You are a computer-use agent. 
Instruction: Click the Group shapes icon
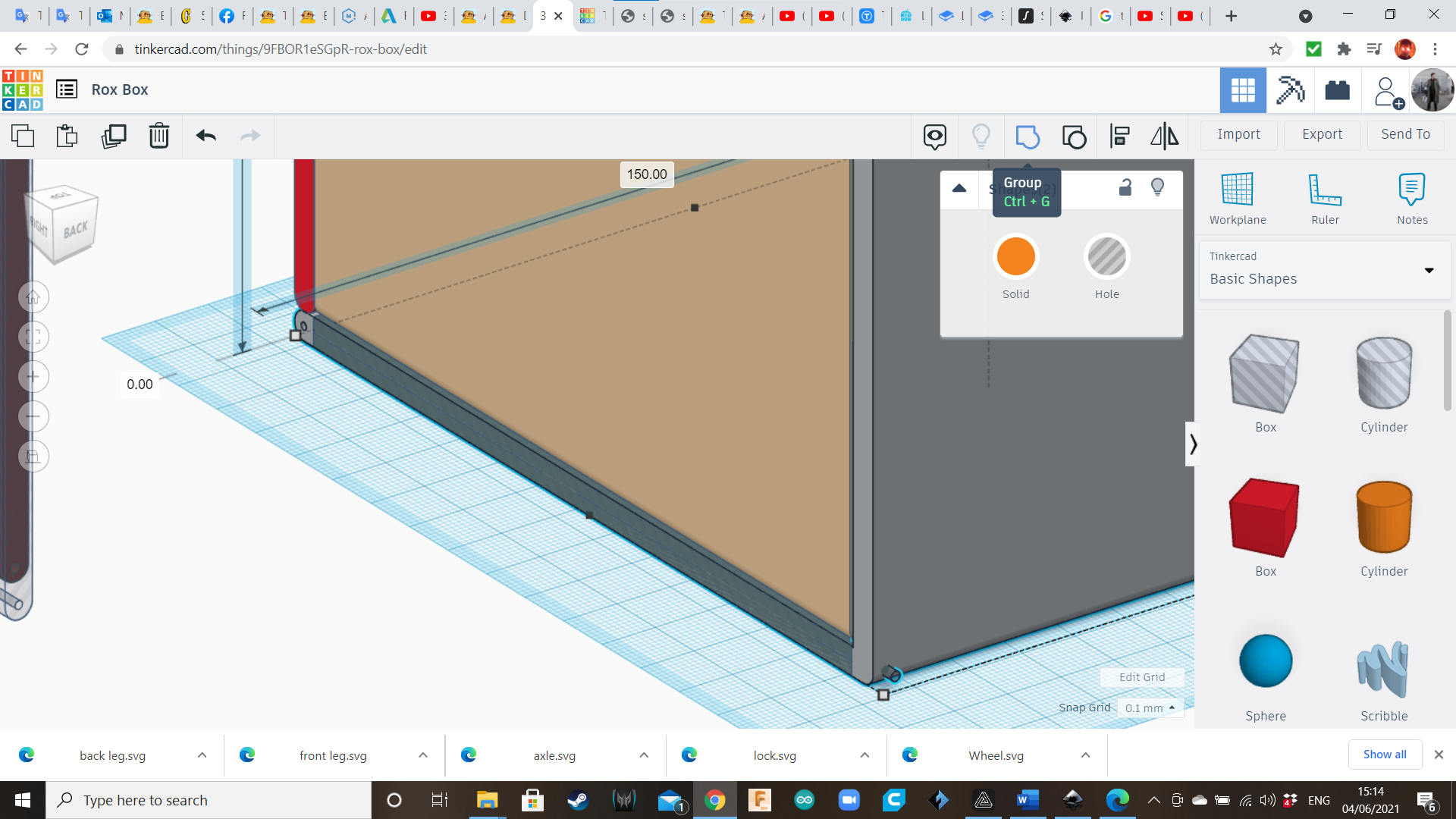coord(1027,136)
